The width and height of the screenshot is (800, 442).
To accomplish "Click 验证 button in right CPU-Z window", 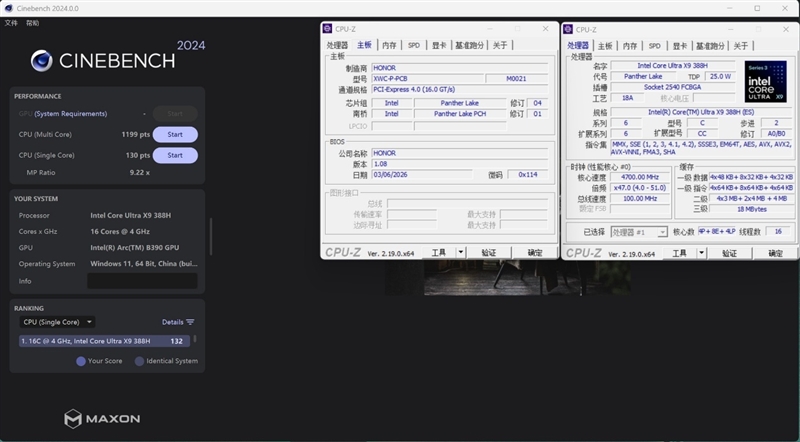I will click(730, 253).
